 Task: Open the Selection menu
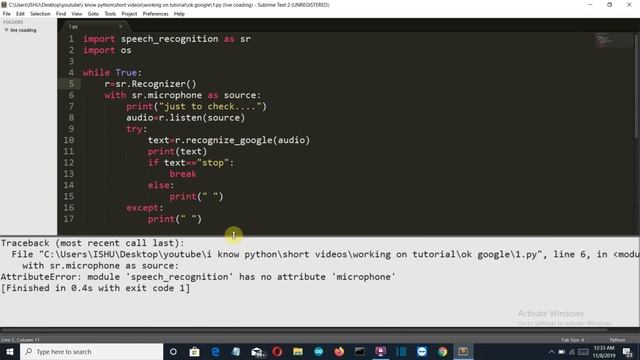tap(40, 14)
